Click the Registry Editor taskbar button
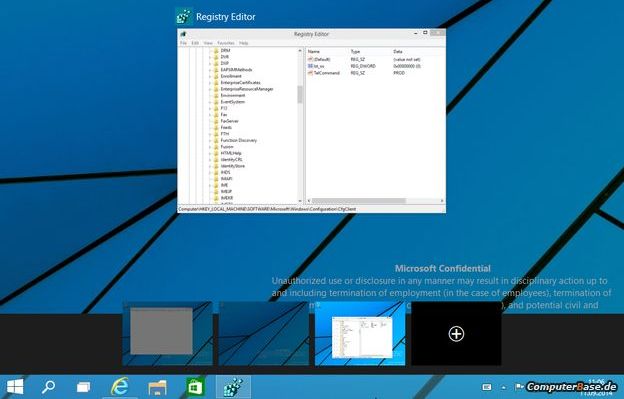 [x=233, y=387]
